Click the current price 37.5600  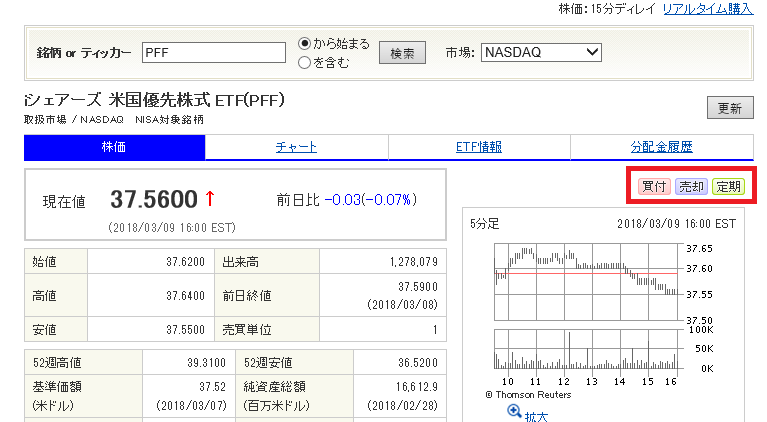click(154, 199)
